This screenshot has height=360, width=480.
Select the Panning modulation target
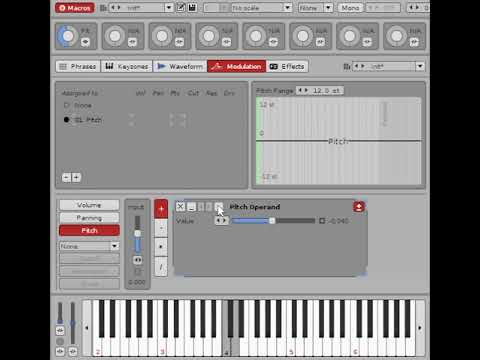tap(89, 218)
